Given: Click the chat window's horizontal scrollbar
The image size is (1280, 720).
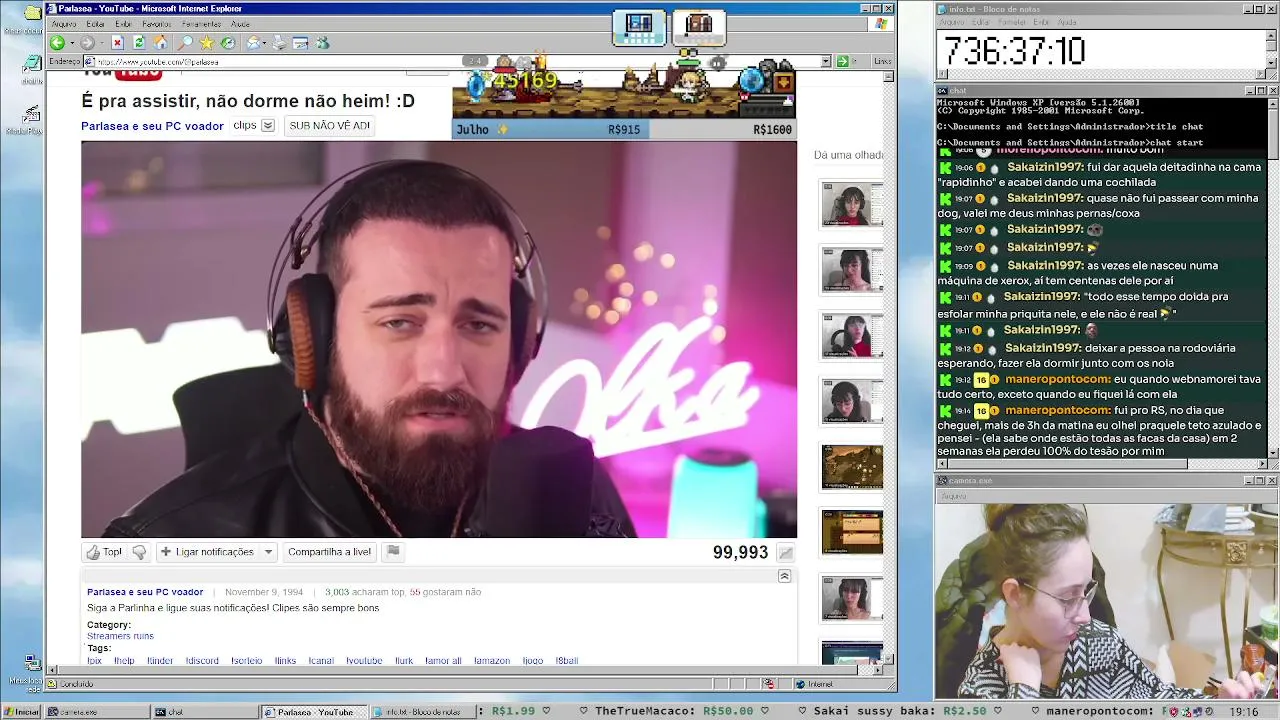Looking at the screenshot, I should click(1101, 464).
